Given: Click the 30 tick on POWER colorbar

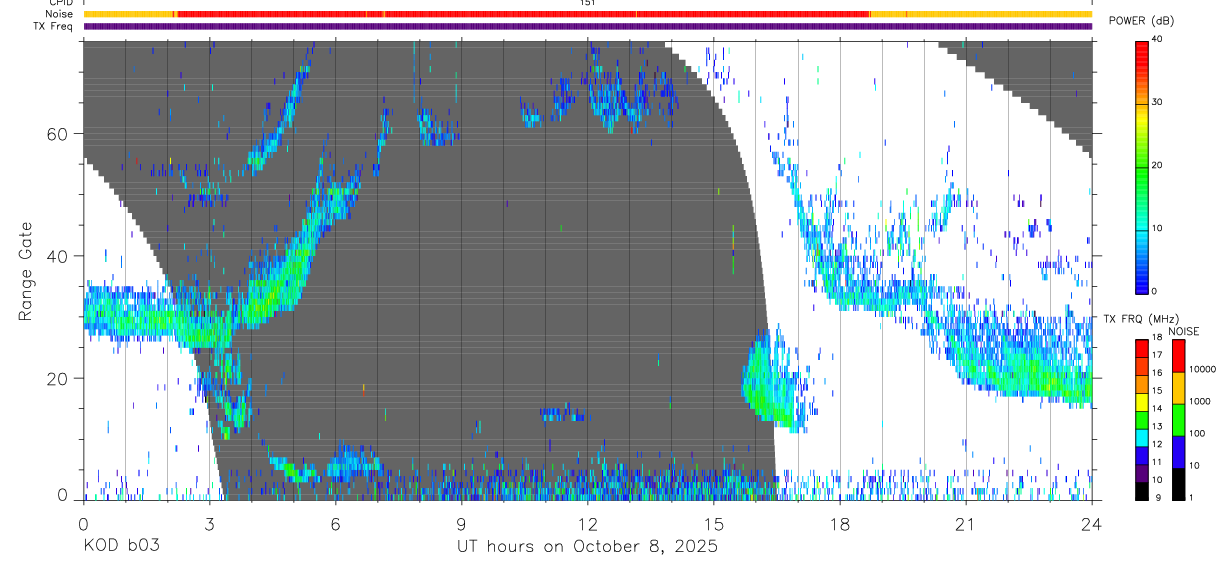Looking at the screenshot, I should (x=1158, y=102).
